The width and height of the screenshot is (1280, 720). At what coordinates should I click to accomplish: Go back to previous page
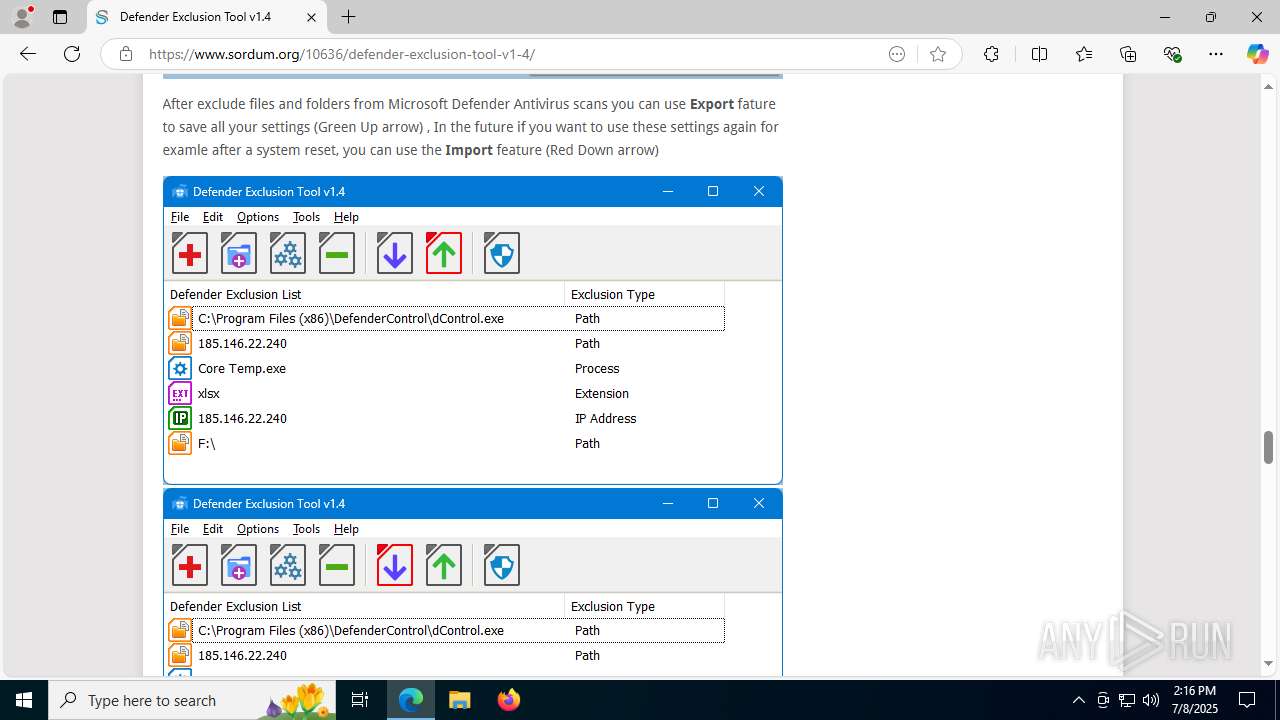click(28, 54)
